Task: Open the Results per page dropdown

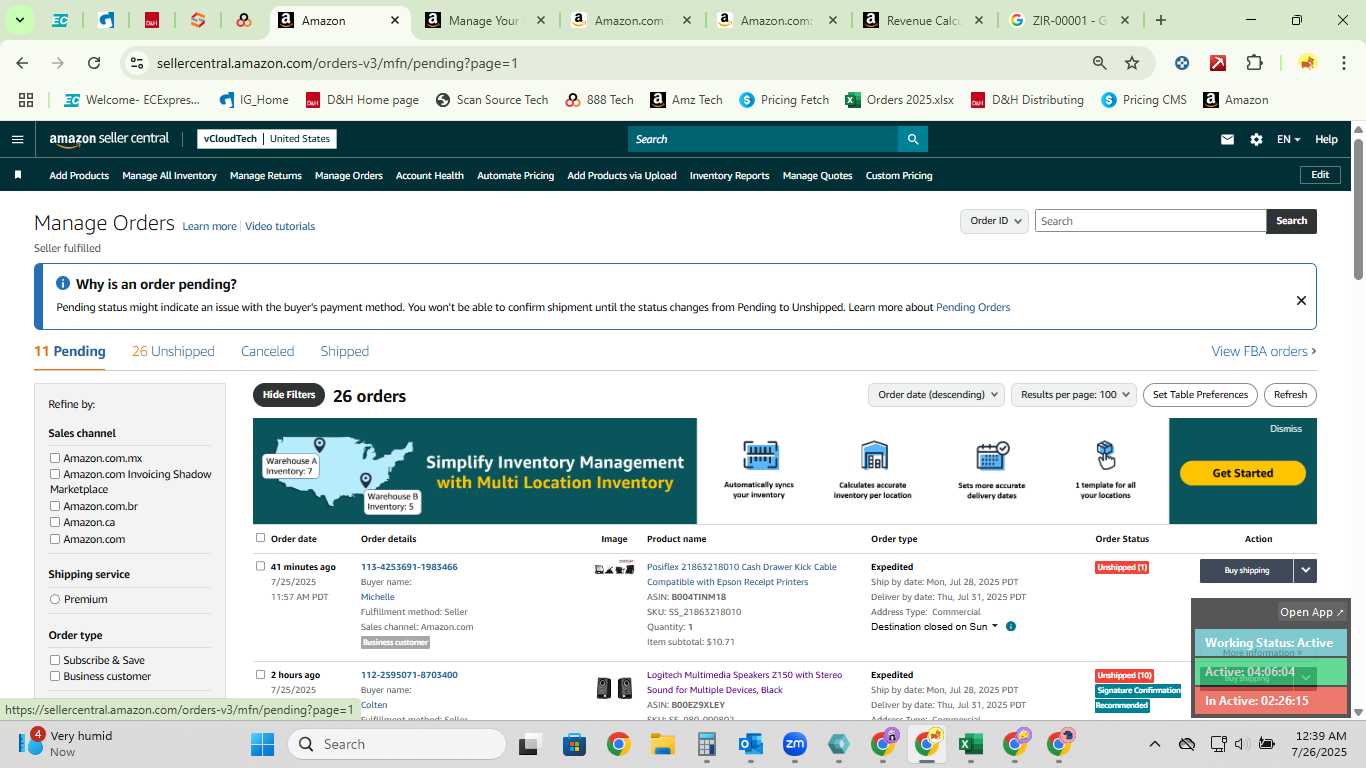Action: tap(1075, 395)
